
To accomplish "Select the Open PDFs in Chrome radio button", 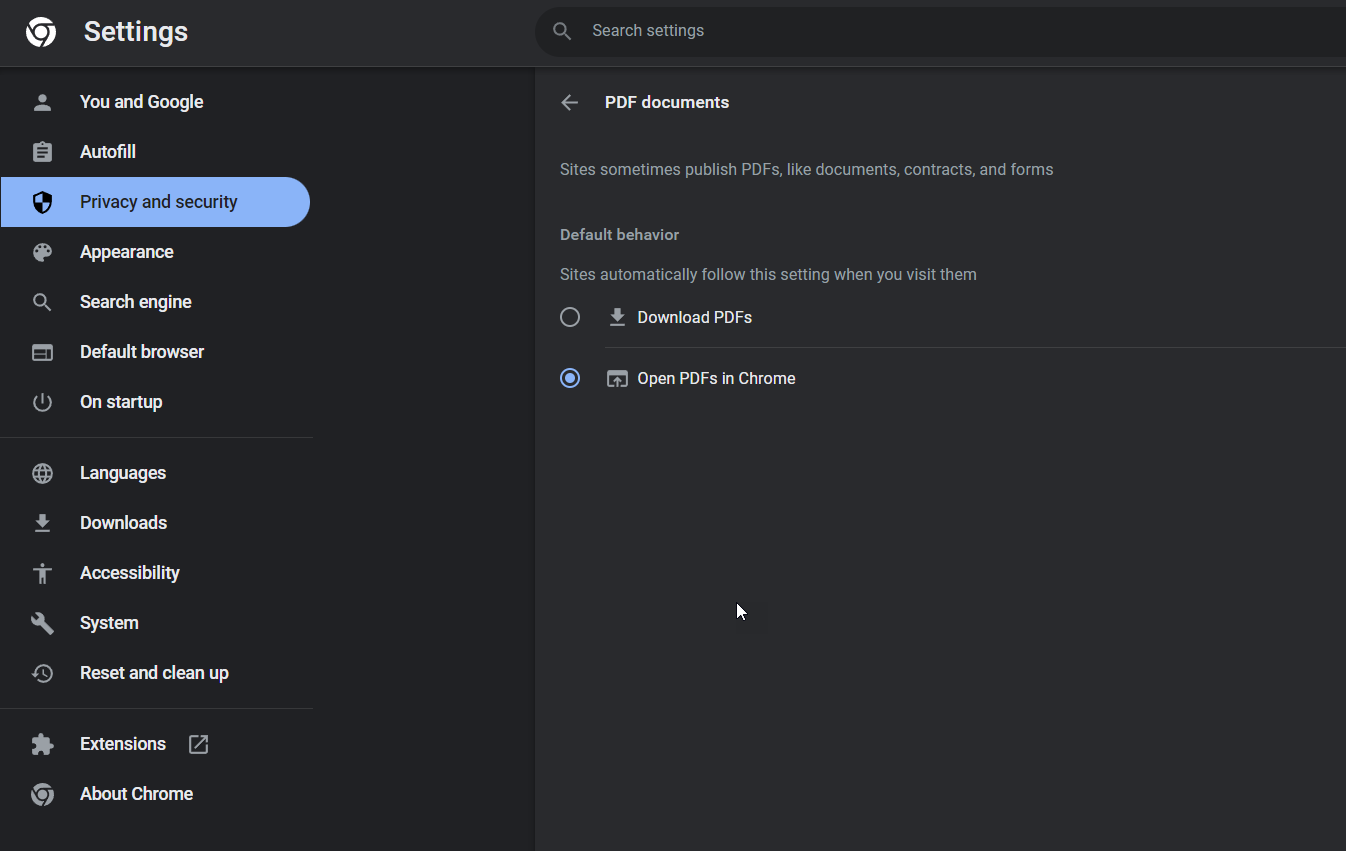I will [x=570, y=378].
